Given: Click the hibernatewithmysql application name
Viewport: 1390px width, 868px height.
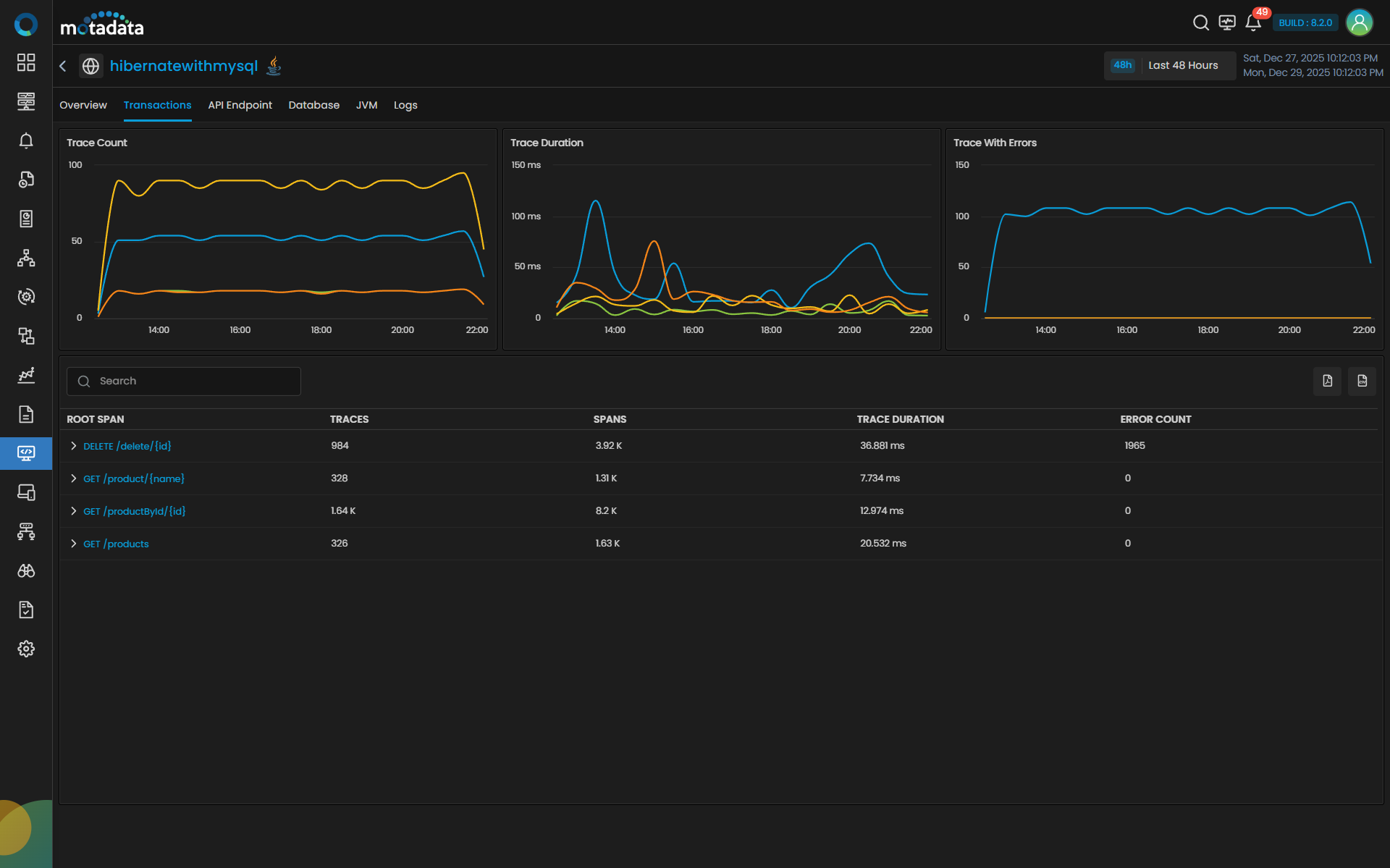Looking at the screenshot, I should click(x=184, y=66).
